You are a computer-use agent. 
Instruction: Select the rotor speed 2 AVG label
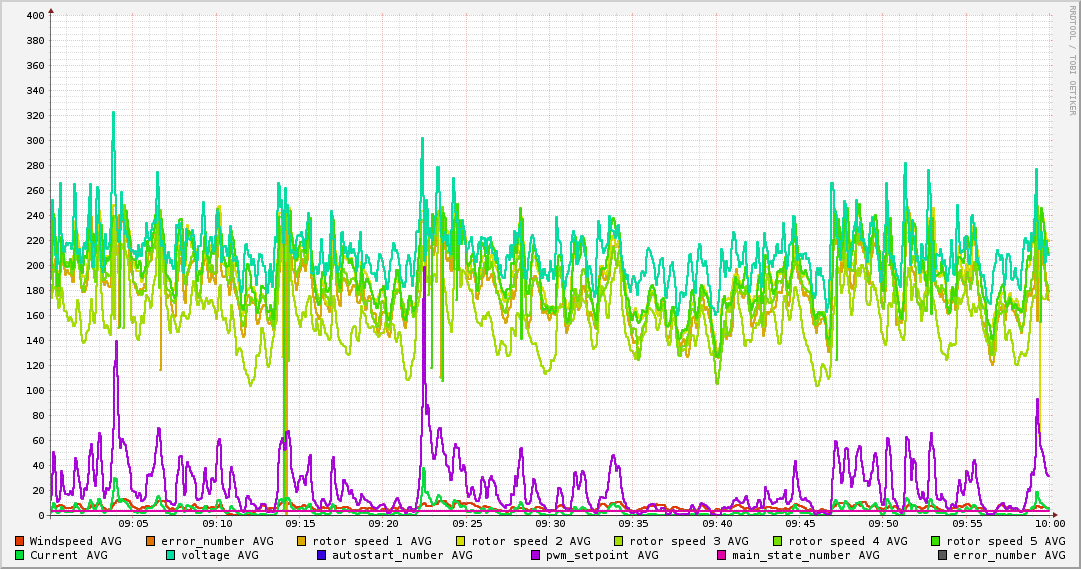pos(531,541)
